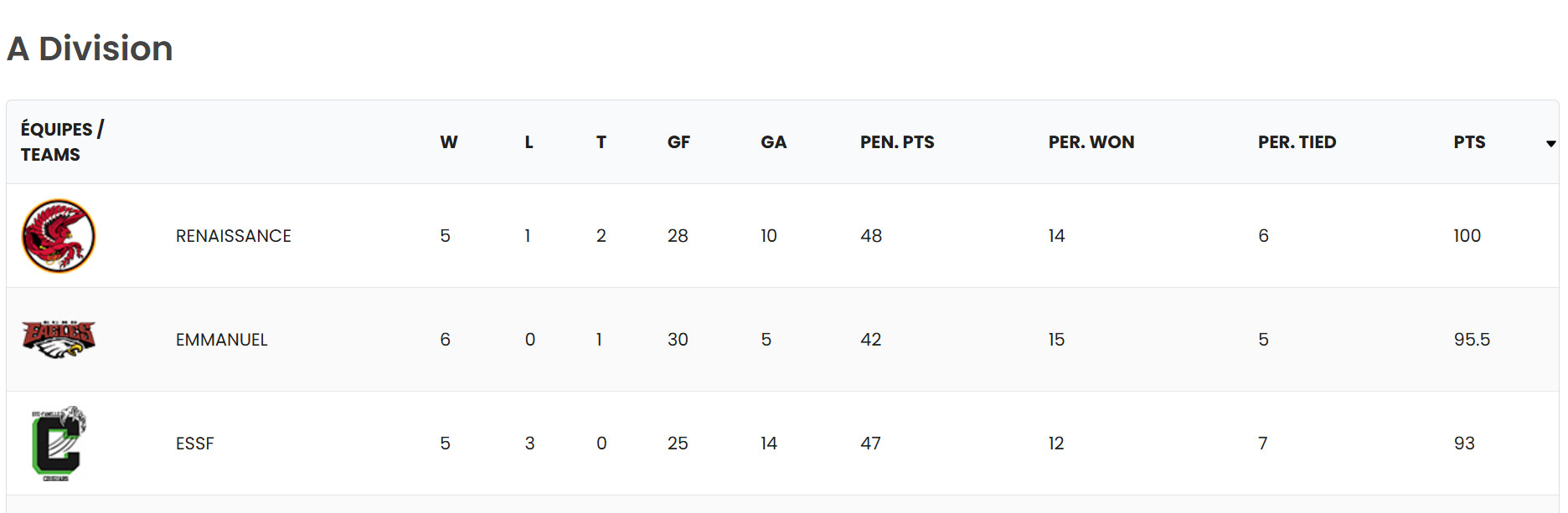This screenshot has height=513, width=1568.
Task: Sort by PER. WON column header
Action: (x=1091, y=142)
